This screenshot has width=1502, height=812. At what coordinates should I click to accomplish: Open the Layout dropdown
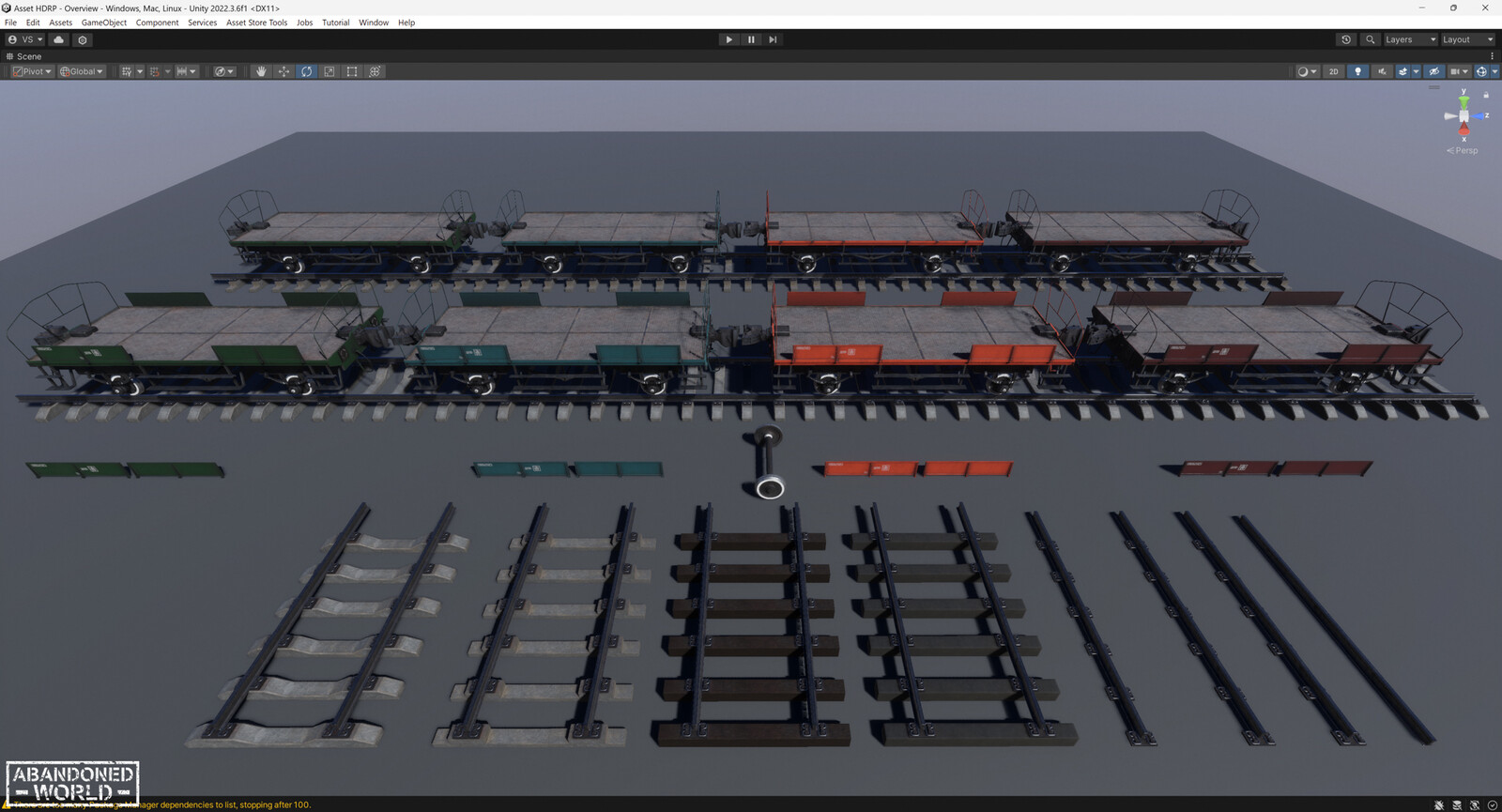tap(1467, 39)
